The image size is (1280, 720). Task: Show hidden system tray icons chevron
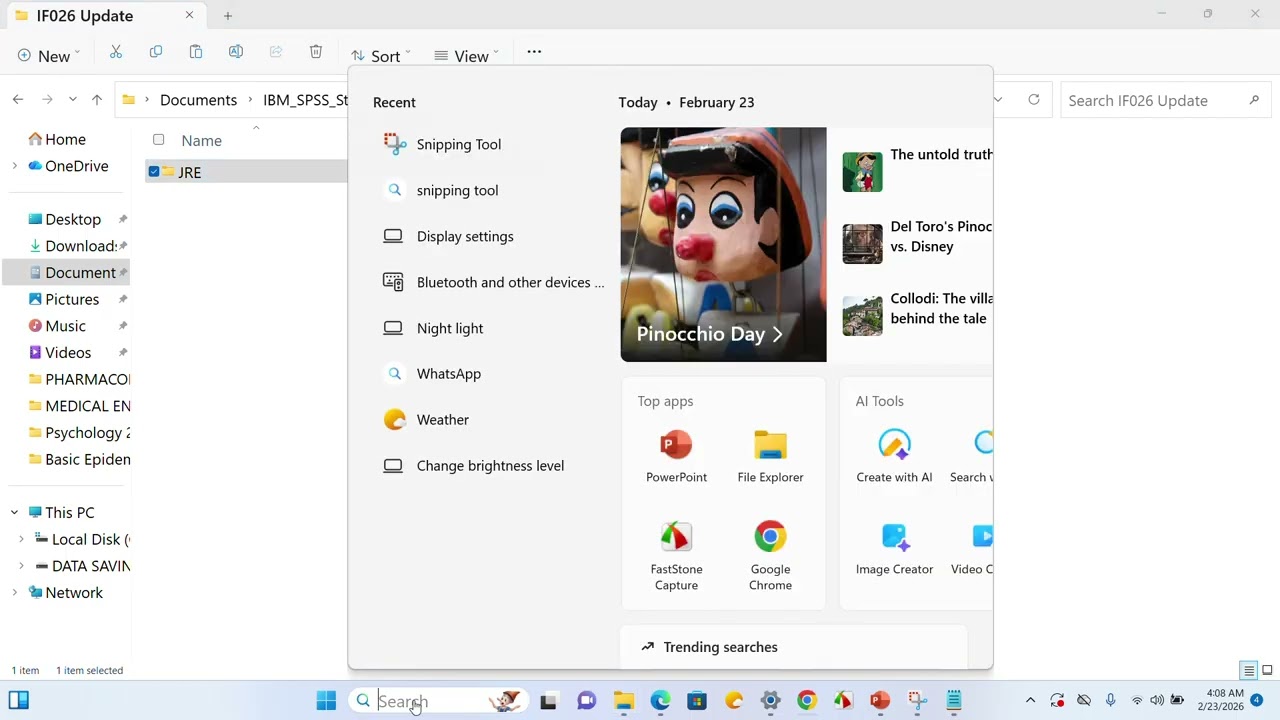tap(1030, 701)
